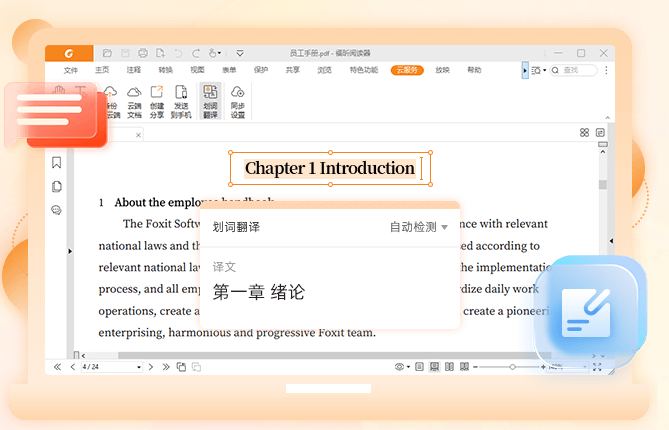Go to first page with double-left arrow
The height and width of the screenshot is (430, 669).
(x=57, y=367)
